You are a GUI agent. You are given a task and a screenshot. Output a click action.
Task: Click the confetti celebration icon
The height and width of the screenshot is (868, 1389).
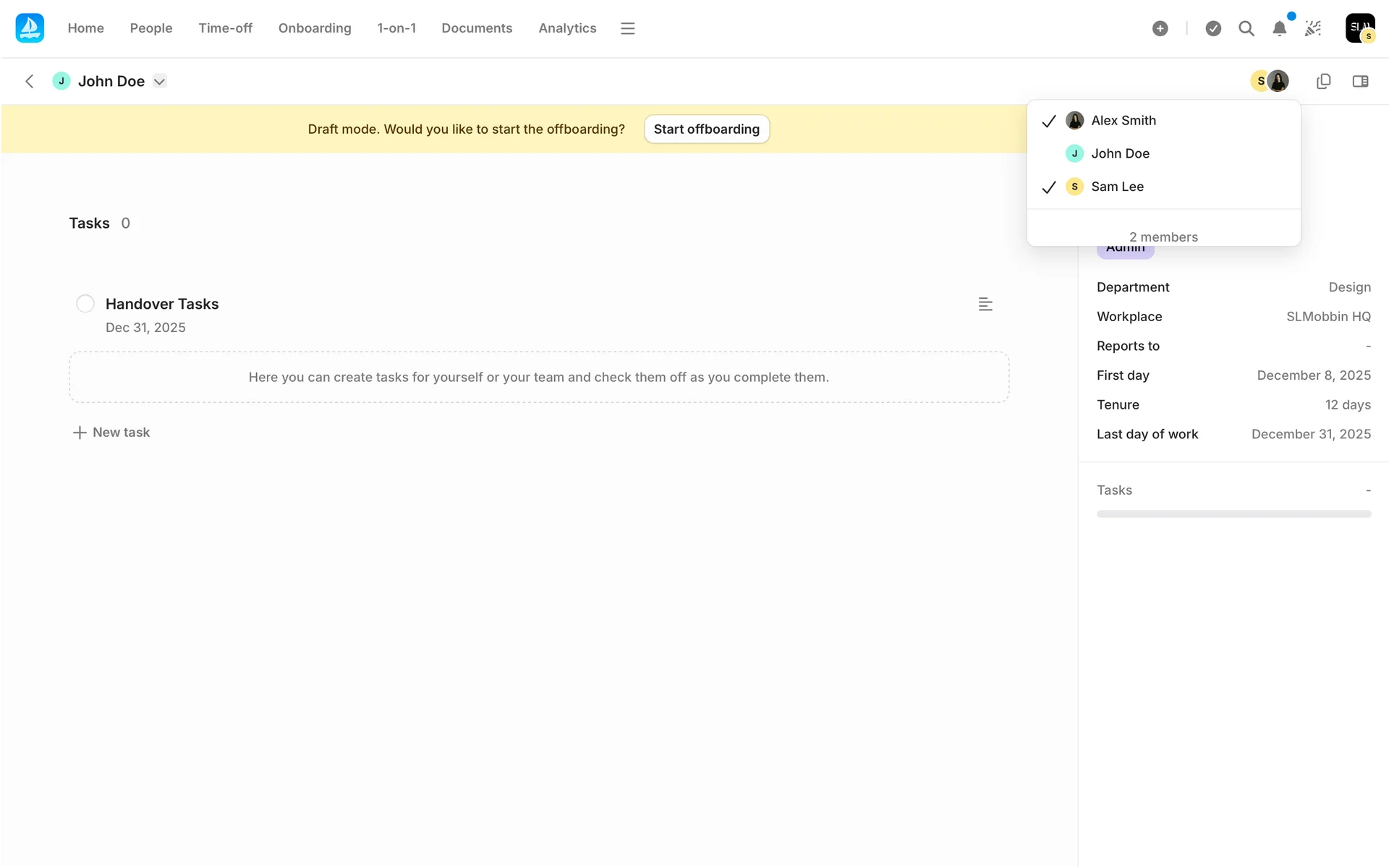pos(1312,28)
